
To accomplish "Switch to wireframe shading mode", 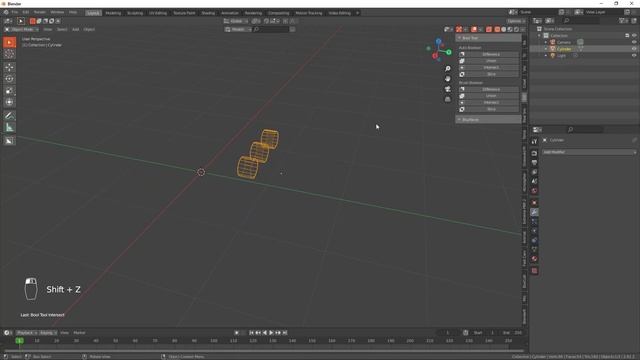I will point(497,29).
